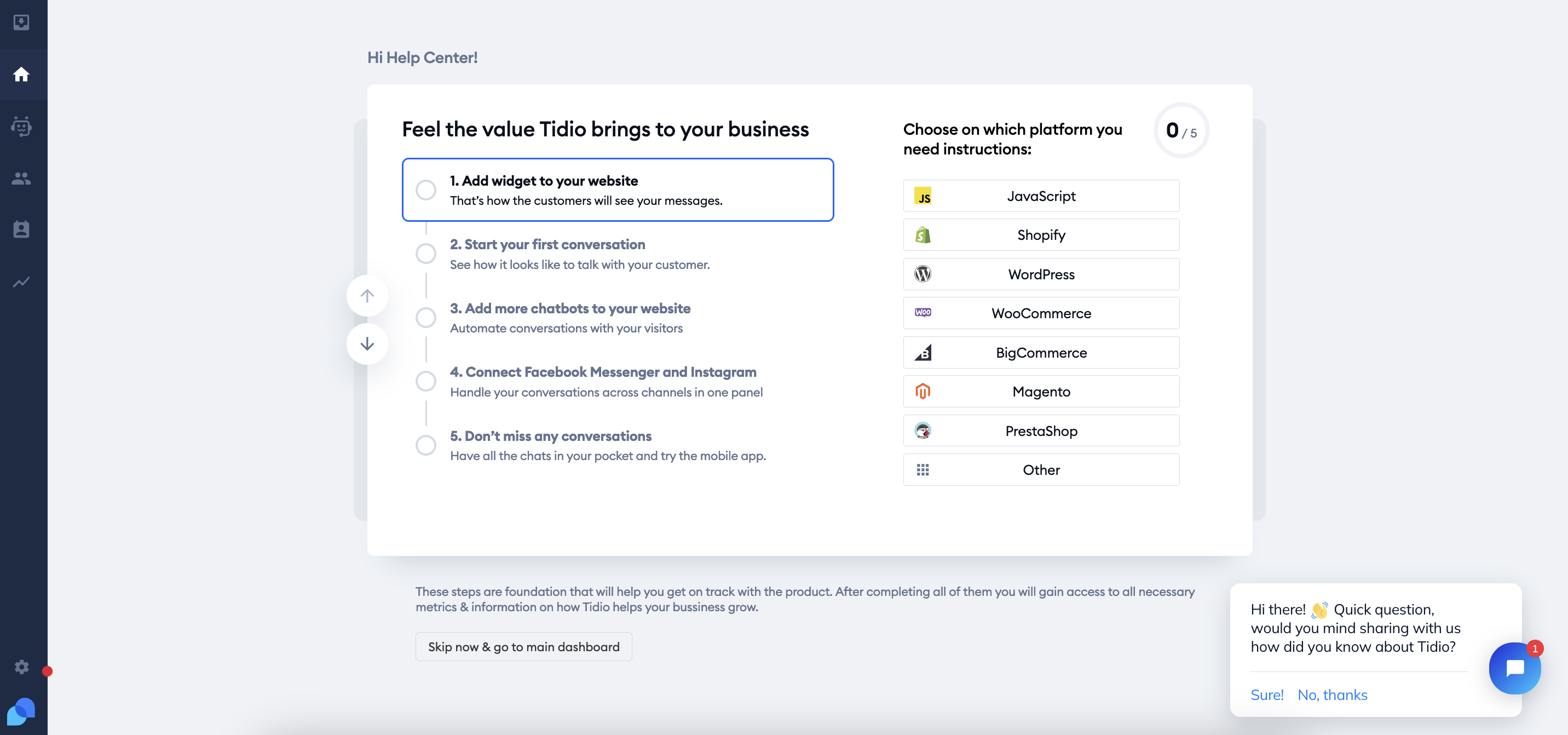Choose the Shopify platform button
The height and width of the screenshot is (735, 1568).
tap(1041, 235)
